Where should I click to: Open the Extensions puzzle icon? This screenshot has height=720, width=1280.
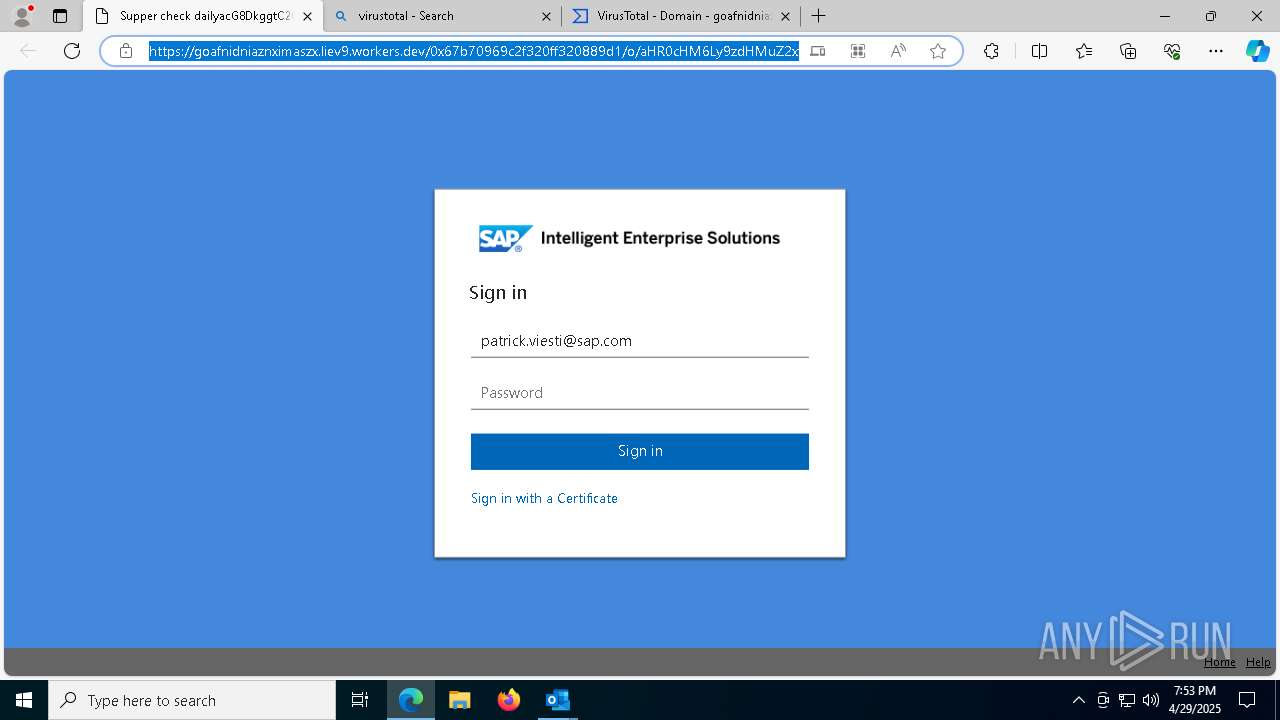point(991,51)
